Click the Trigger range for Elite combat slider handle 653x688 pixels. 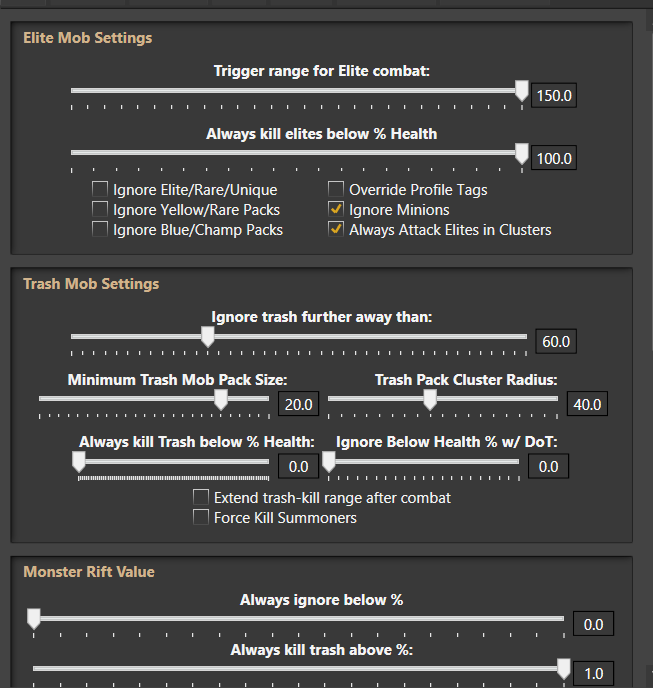point(521,92)
